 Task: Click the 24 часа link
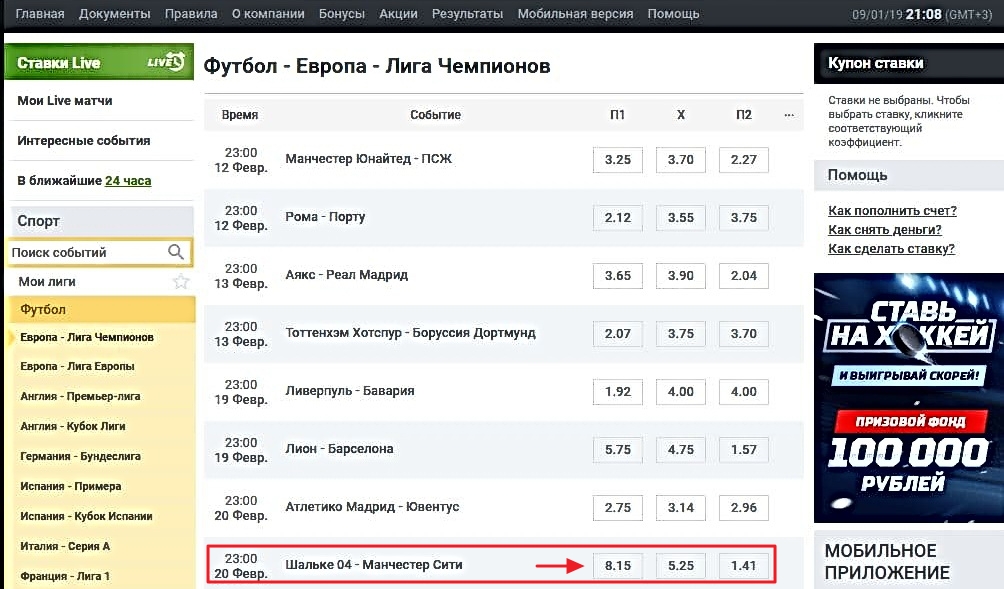point(128,181)
